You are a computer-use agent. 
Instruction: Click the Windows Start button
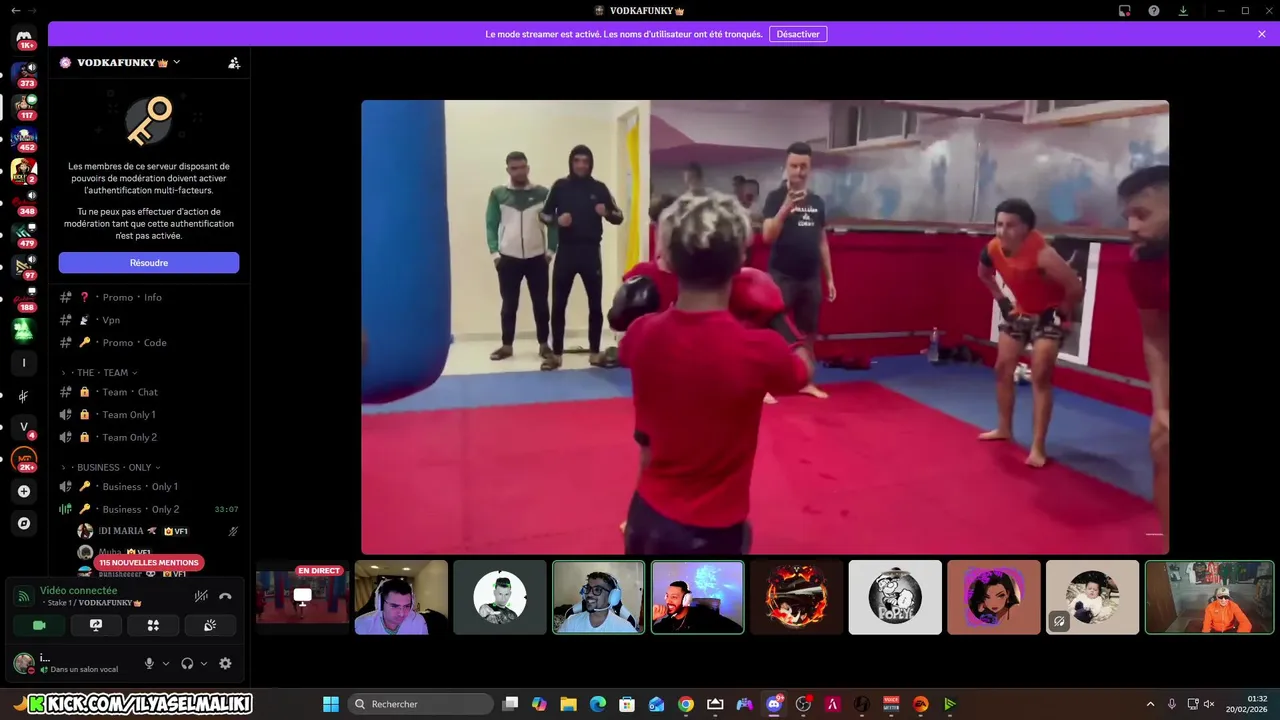coord(331,704)
